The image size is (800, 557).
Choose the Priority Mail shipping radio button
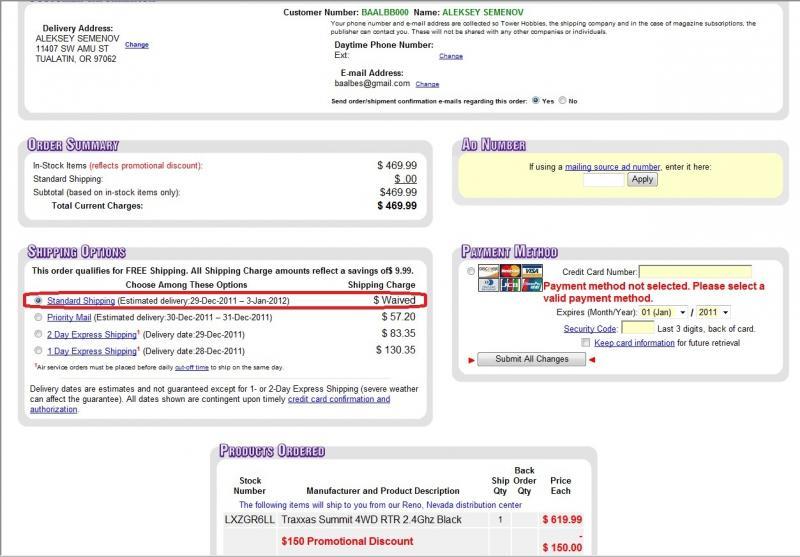coord(38,317)
